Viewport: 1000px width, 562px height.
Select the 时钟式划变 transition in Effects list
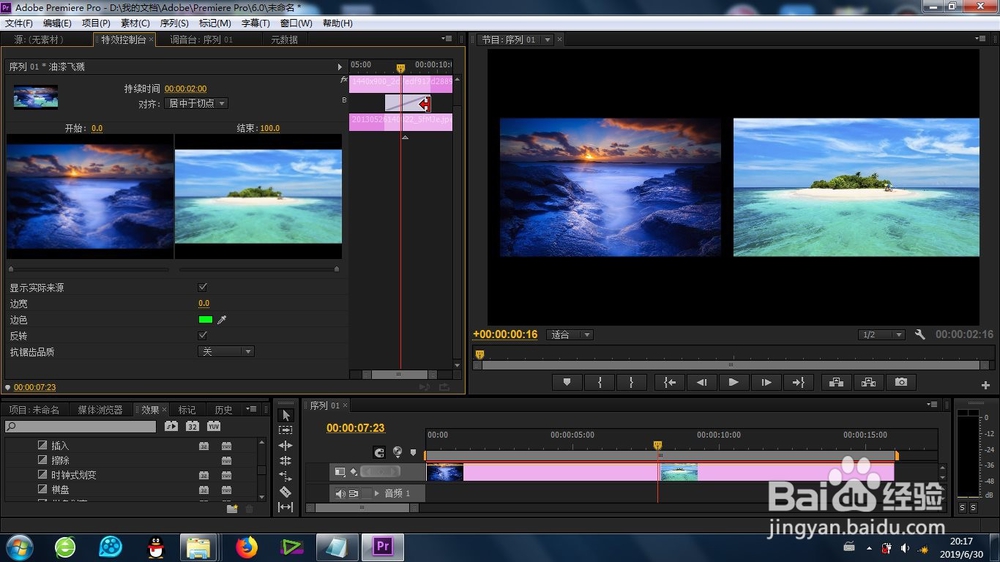73,475
